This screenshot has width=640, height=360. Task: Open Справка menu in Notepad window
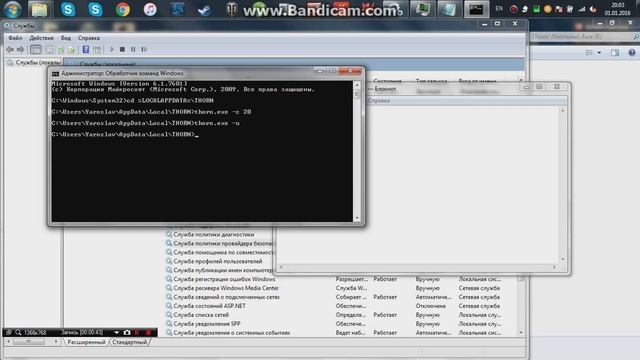point(379,100)
